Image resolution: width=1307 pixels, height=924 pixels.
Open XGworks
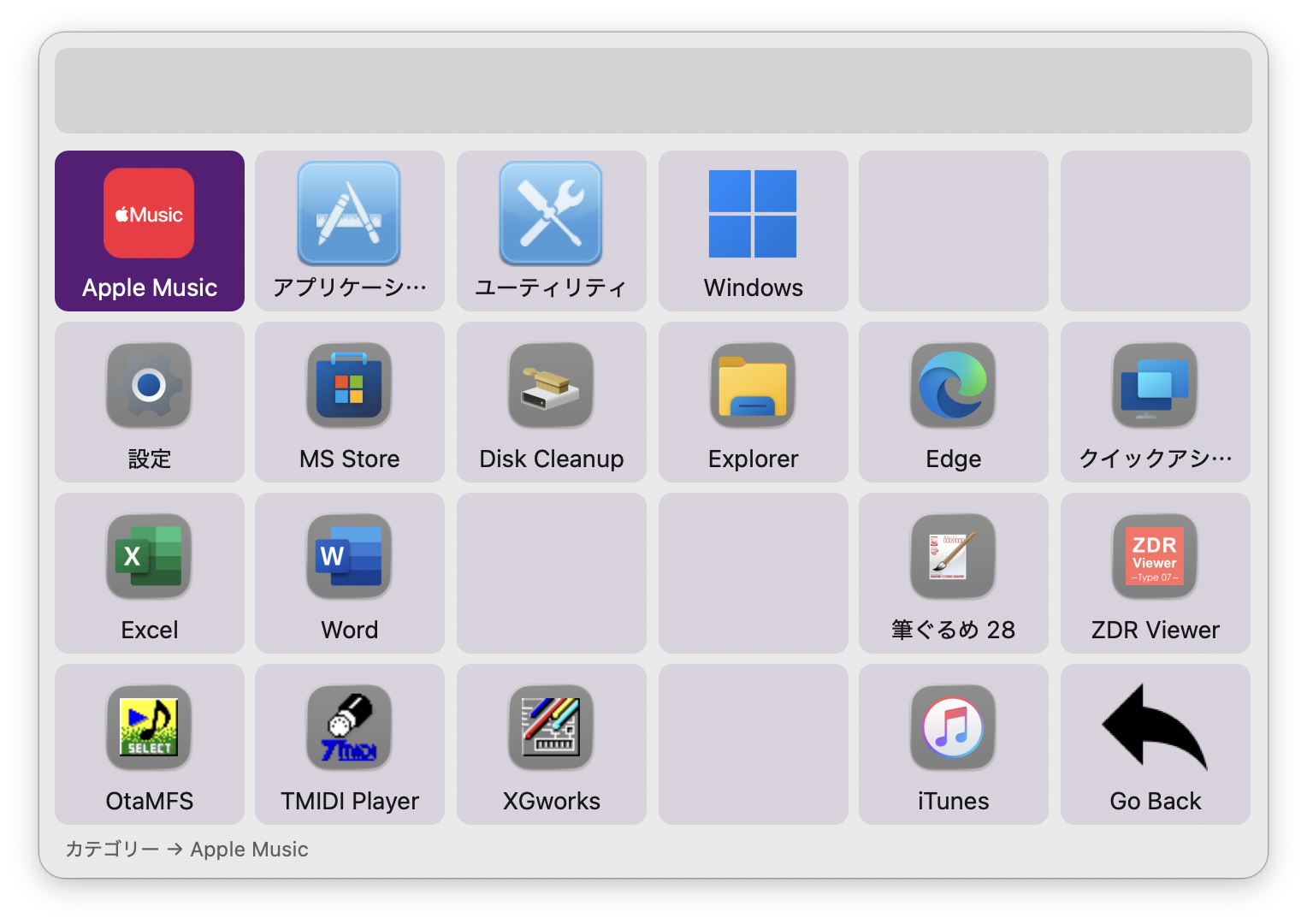coord(552,744)
